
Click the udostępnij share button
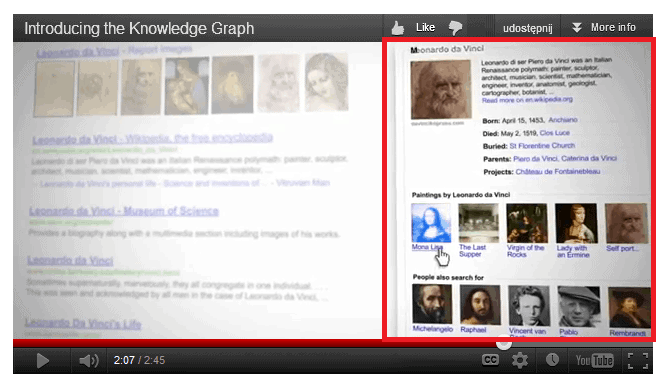pos(527,28)
